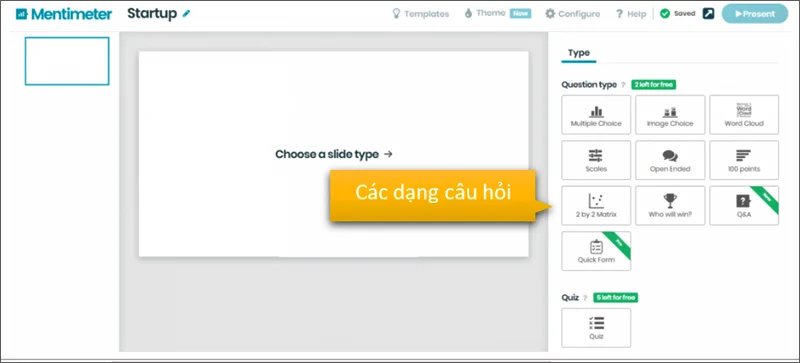Click the Saved status checkmark

pos(665,14)
